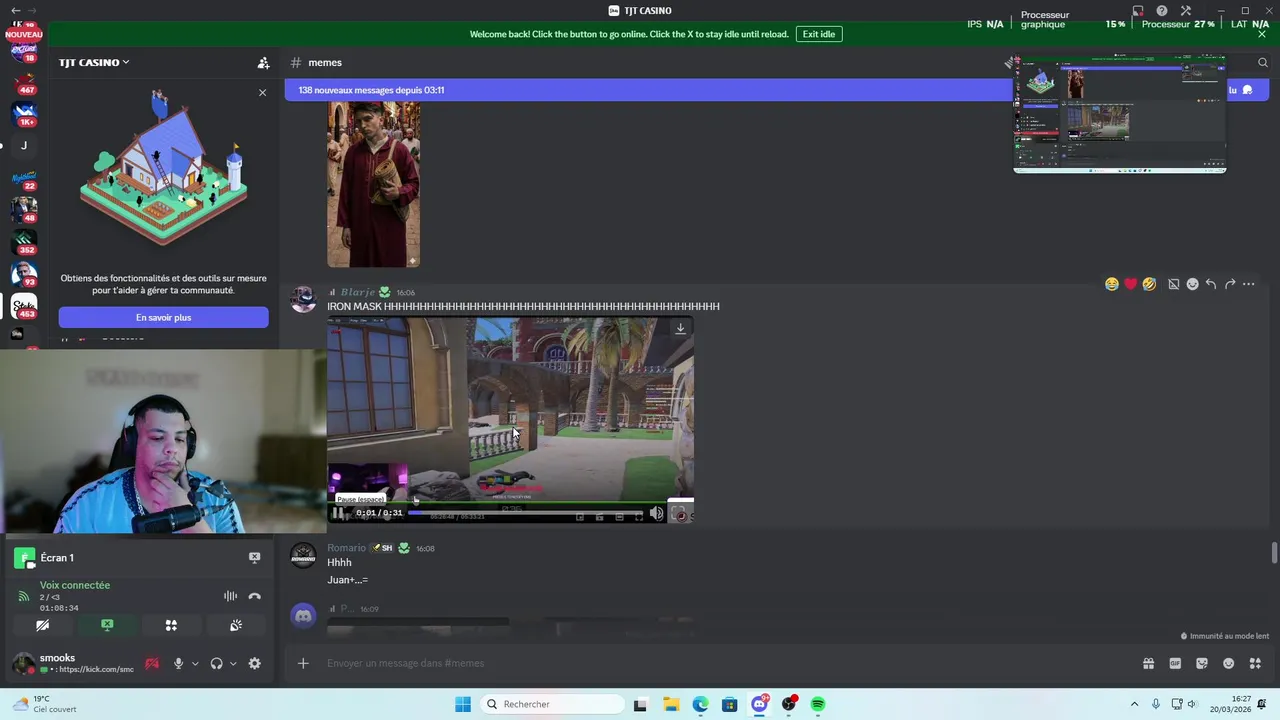
Task: Open Spotify from the taskbar
Action: click(x=818, y=704)
